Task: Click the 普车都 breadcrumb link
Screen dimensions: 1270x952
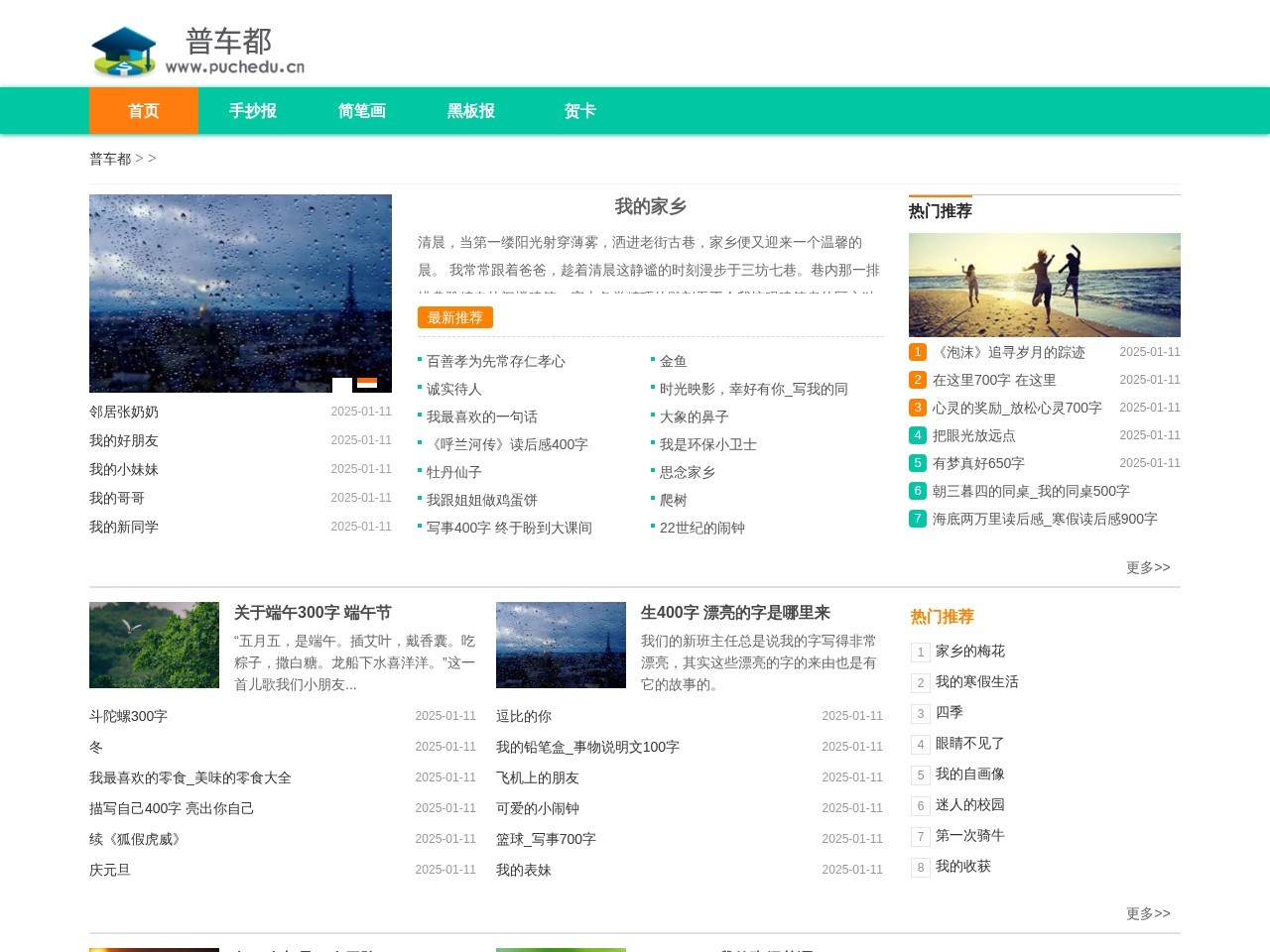Action: click(109, 158)
